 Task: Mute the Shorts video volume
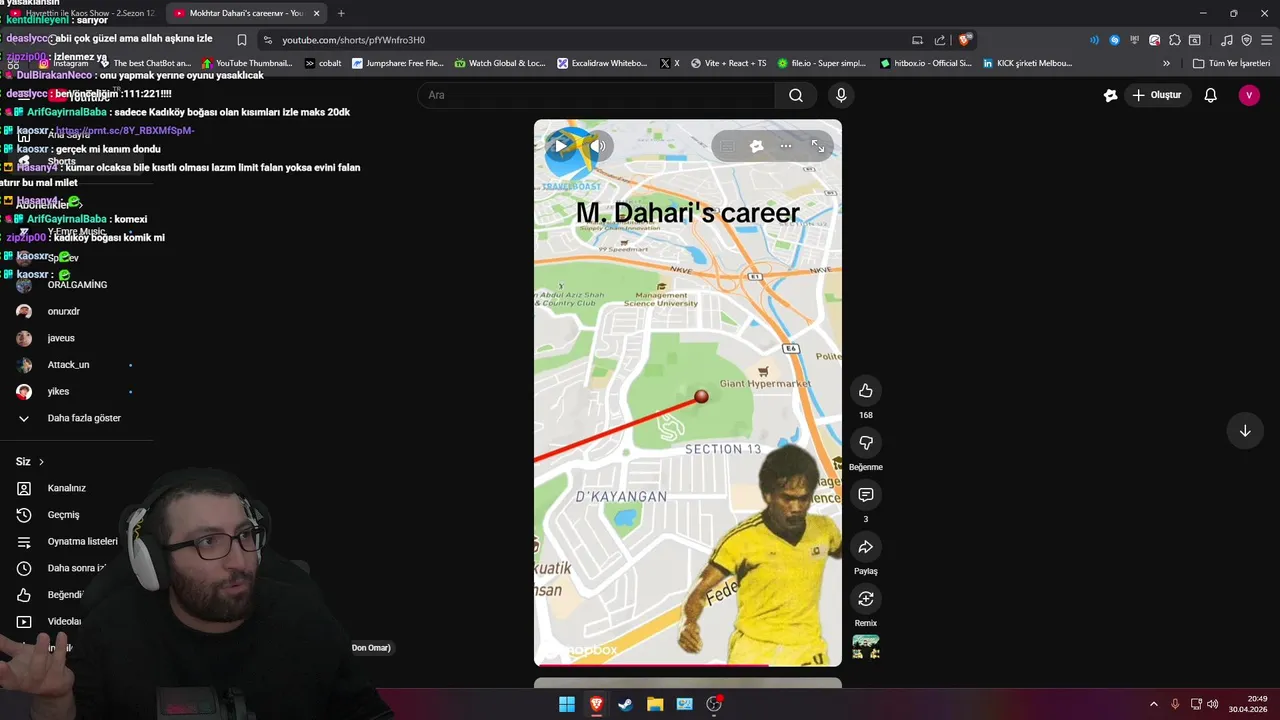(x=598, y=146)
